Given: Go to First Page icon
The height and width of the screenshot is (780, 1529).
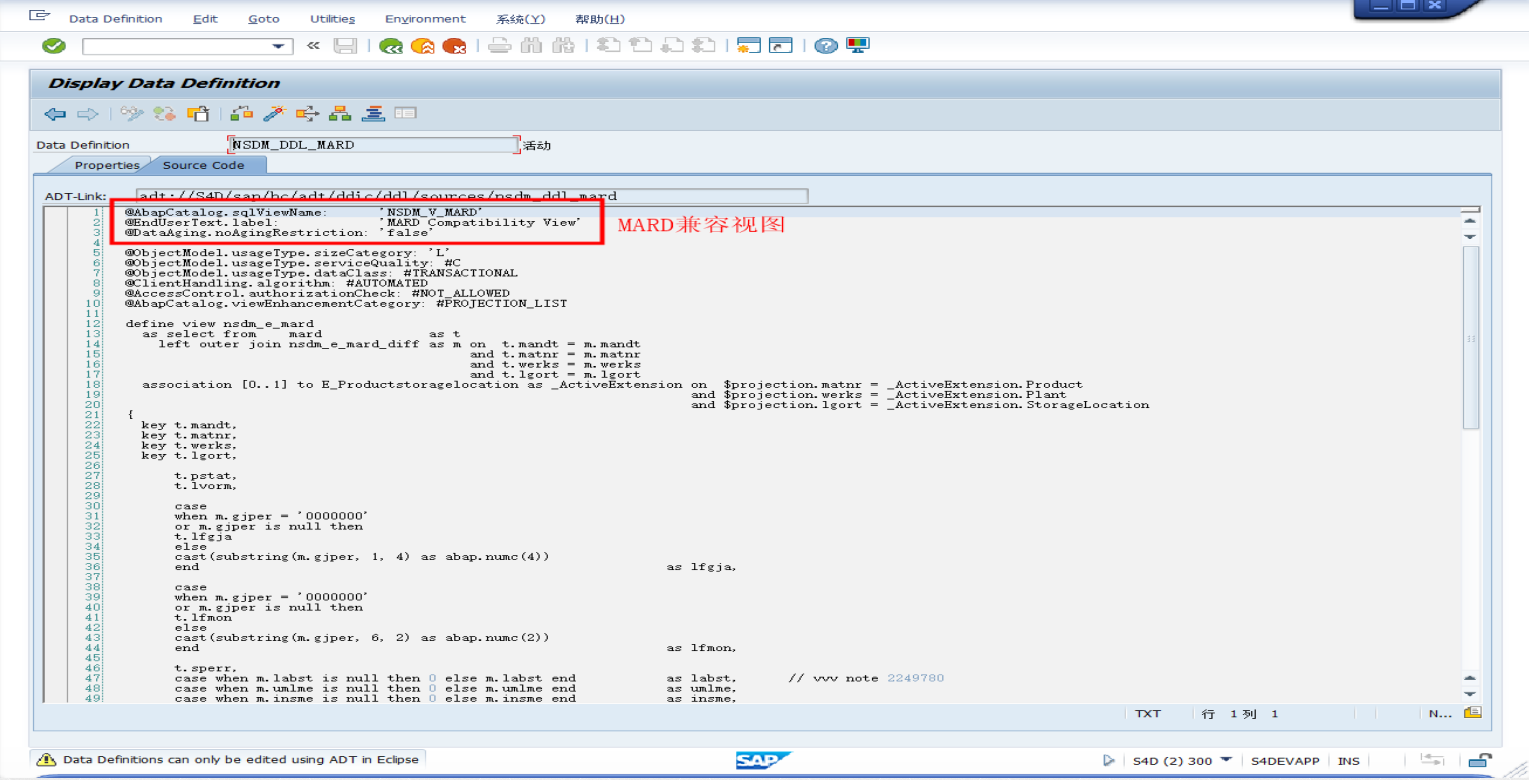Looking at the screenshot, I should pyautogui.click(x=608, y=46).
